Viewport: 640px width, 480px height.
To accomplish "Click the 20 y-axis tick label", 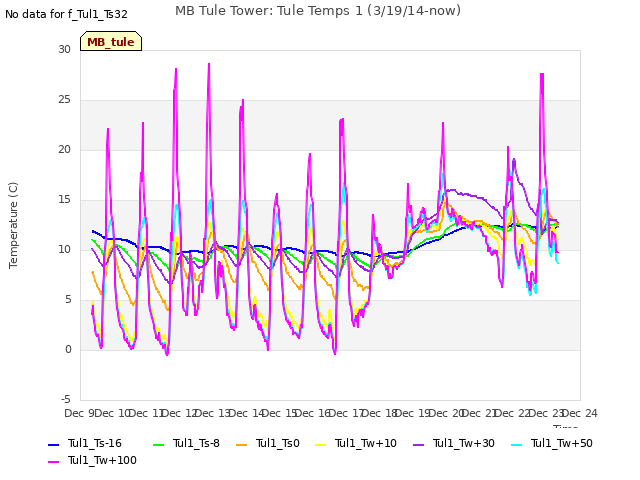I will click(64, 150).
